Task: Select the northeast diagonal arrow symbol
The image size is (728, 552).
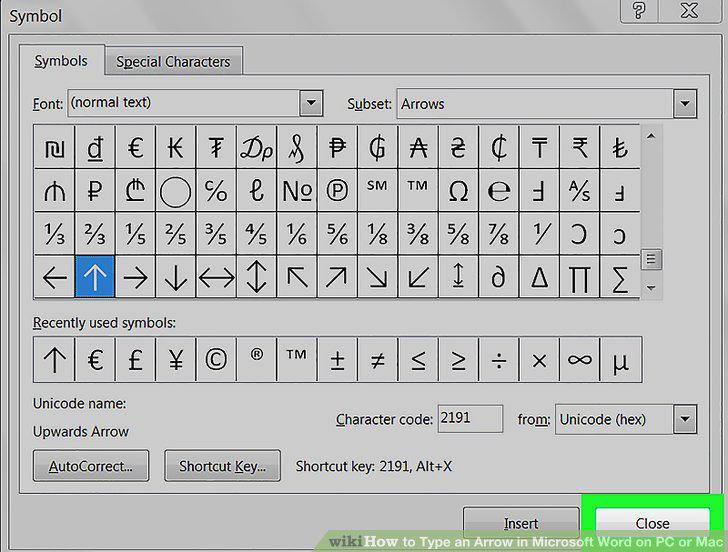Action: point(337,277)
